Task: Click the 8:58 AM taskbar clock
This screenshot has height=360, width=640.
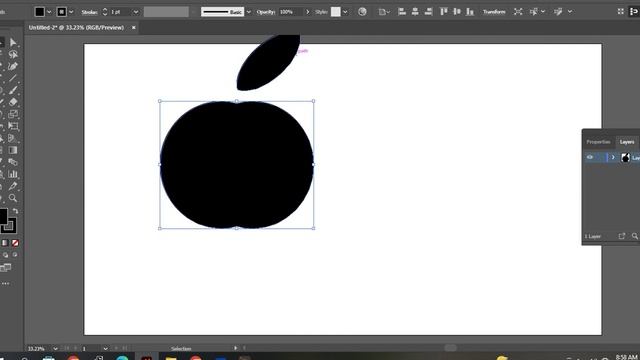Action: 627,357
